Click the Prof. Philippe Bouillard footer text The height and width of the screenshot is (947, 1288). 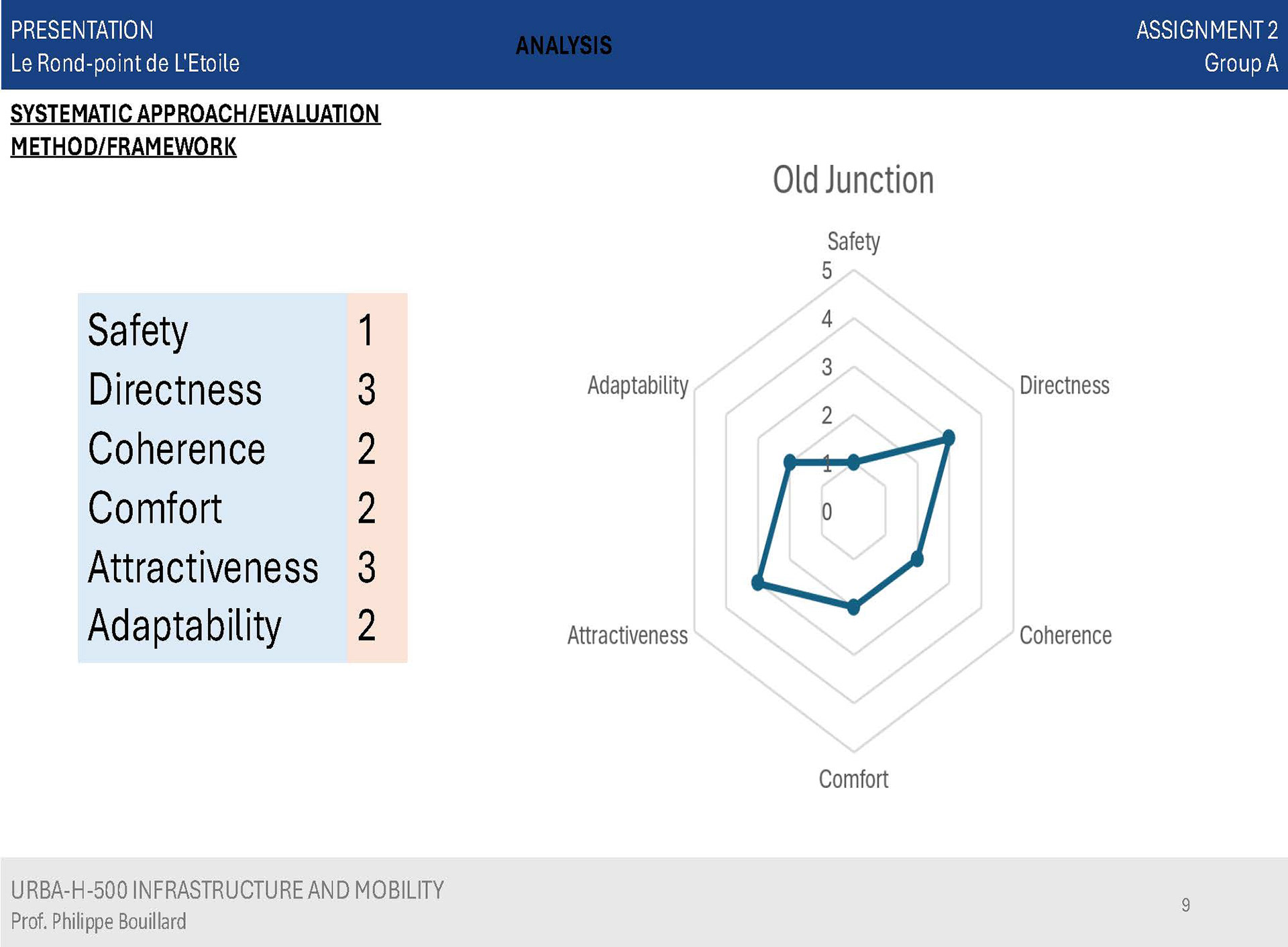click(99, 921)
